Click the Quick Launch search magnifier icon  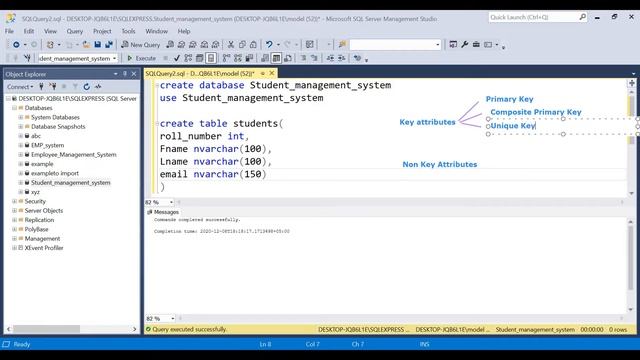582,17
